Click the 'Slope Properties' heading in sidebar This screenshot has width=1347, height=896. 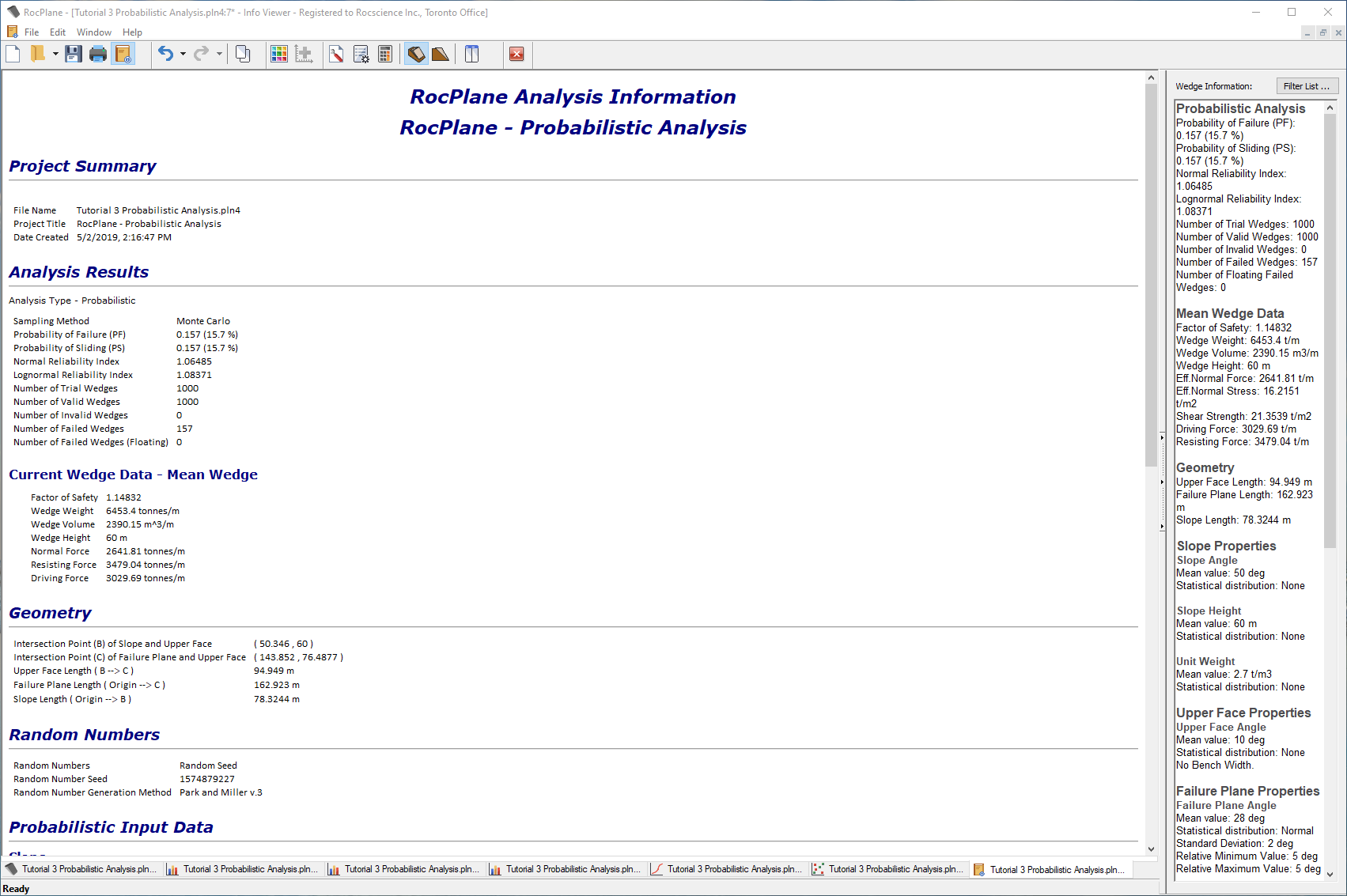(x=1226, y=546)
